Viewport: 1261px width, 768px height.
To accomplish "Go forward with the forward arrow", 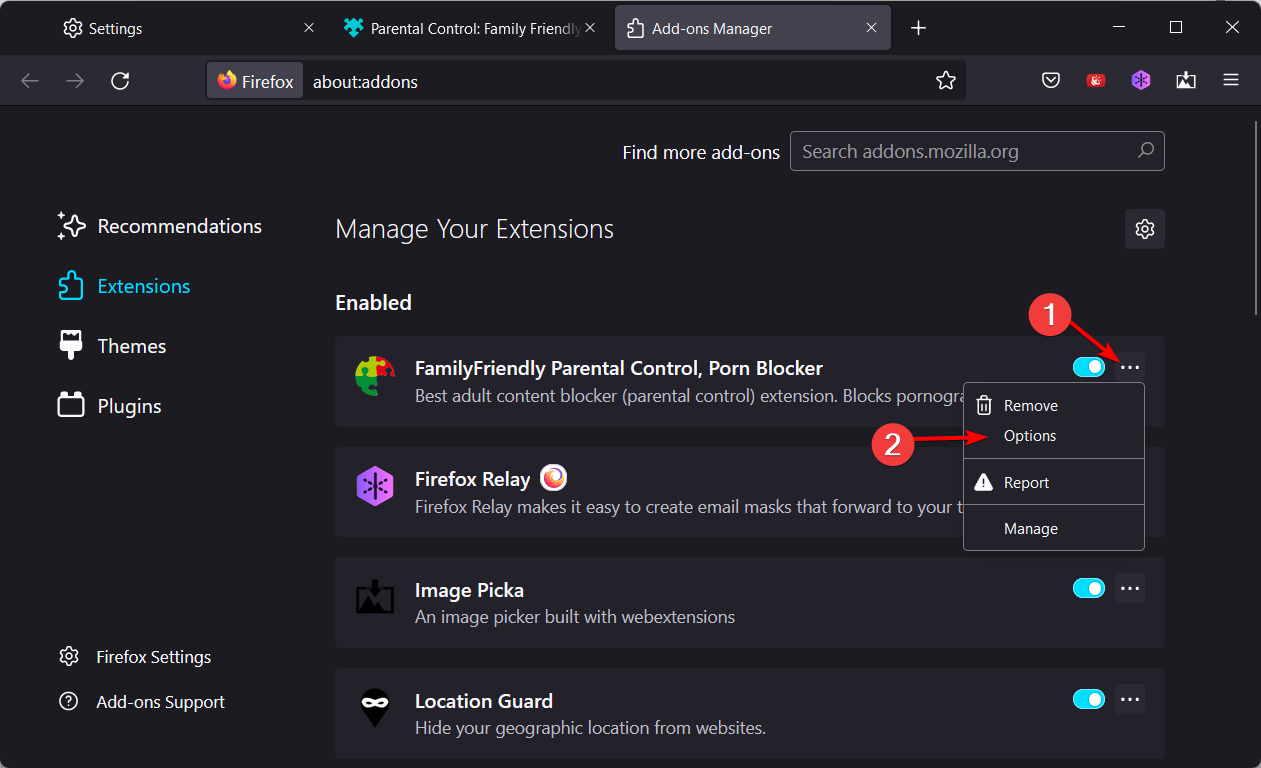I will (x=75, y=81).
